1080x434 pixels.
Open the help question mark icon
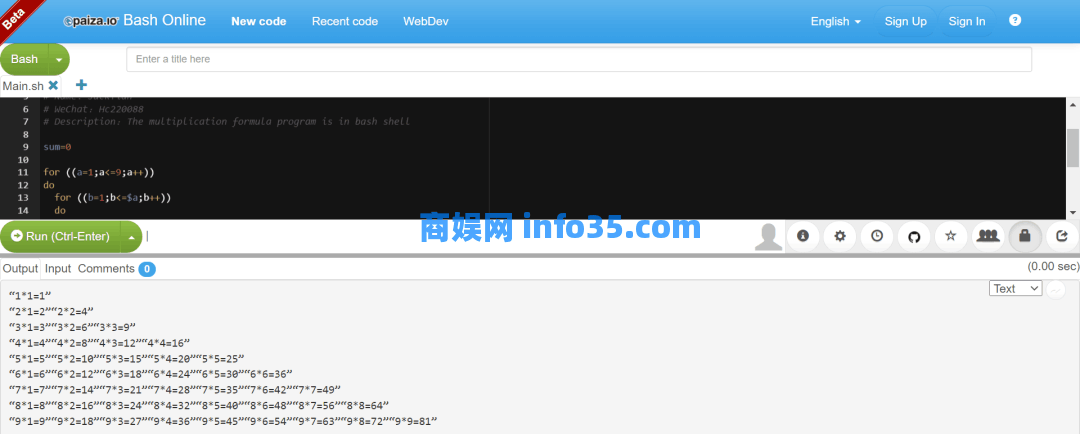tap(1015, 21)
